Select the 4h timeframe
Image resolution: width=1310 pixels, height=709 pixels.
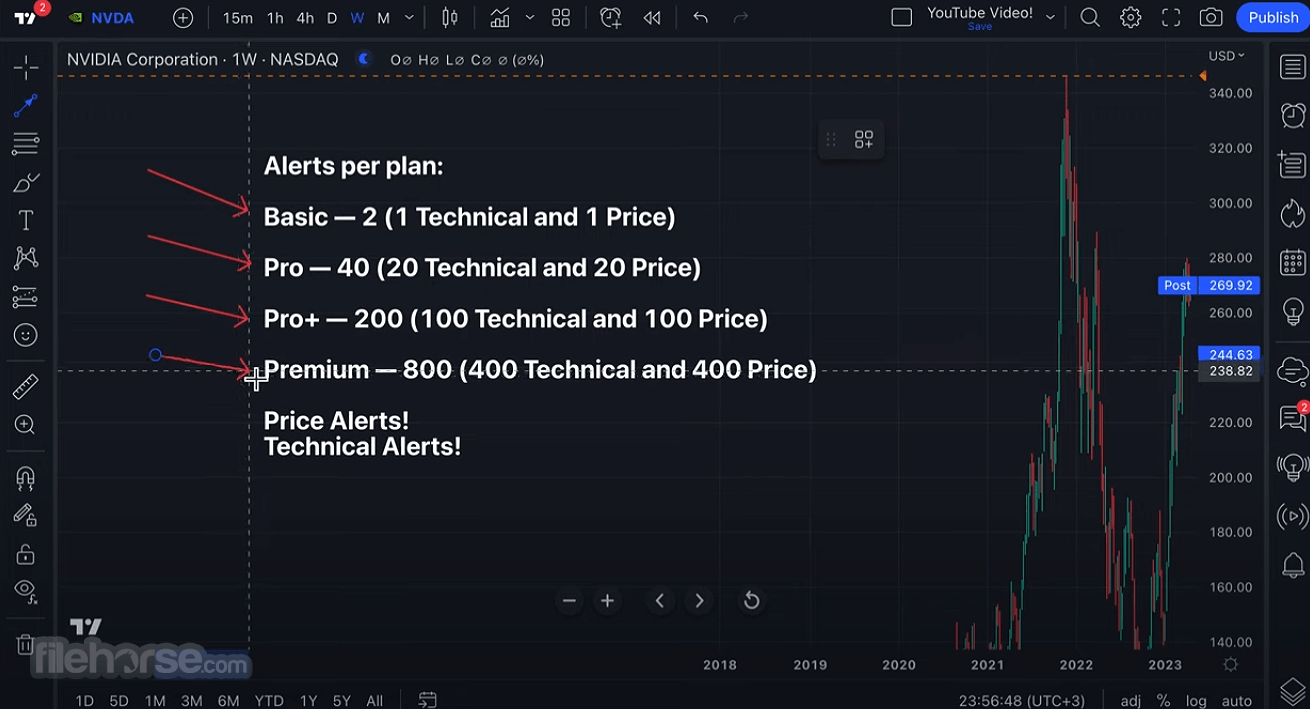click(305, 18)
